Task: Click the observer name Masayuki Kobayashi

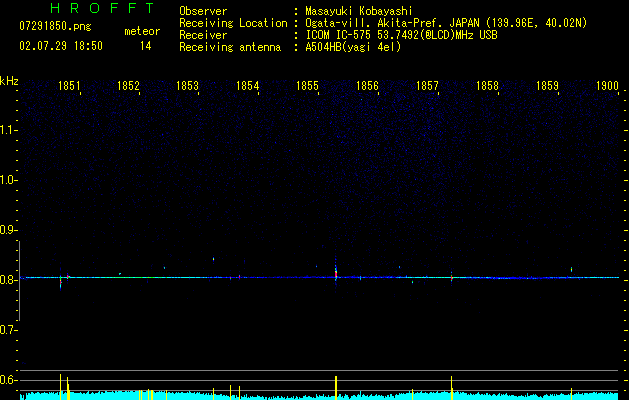Action: [x=359, y=11]
